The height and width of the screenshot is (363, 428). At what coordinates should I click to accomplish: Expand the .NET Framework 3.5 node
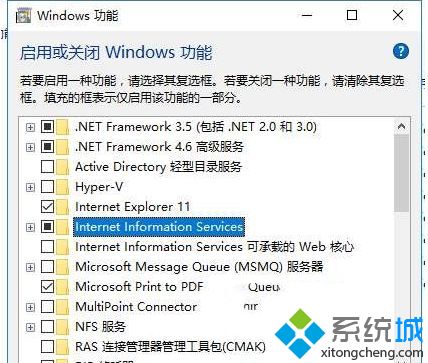click(30, 127)
